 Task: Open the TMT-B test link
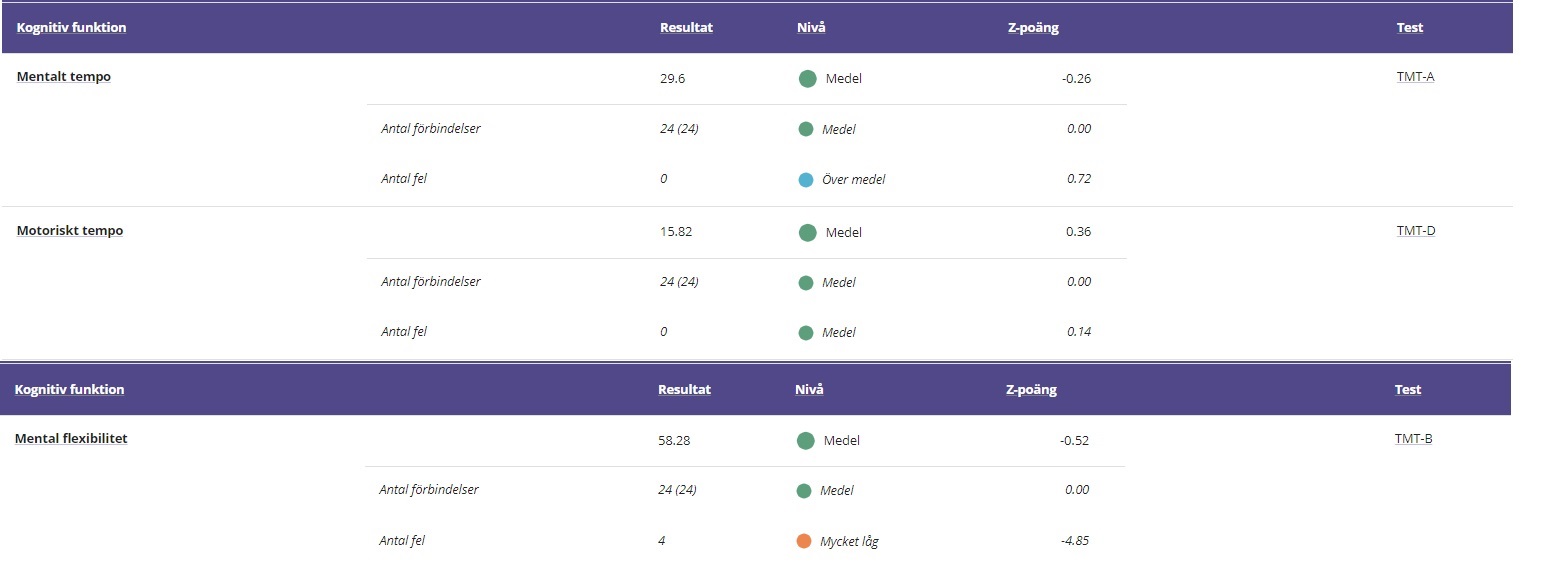[x=1413, y=439]
